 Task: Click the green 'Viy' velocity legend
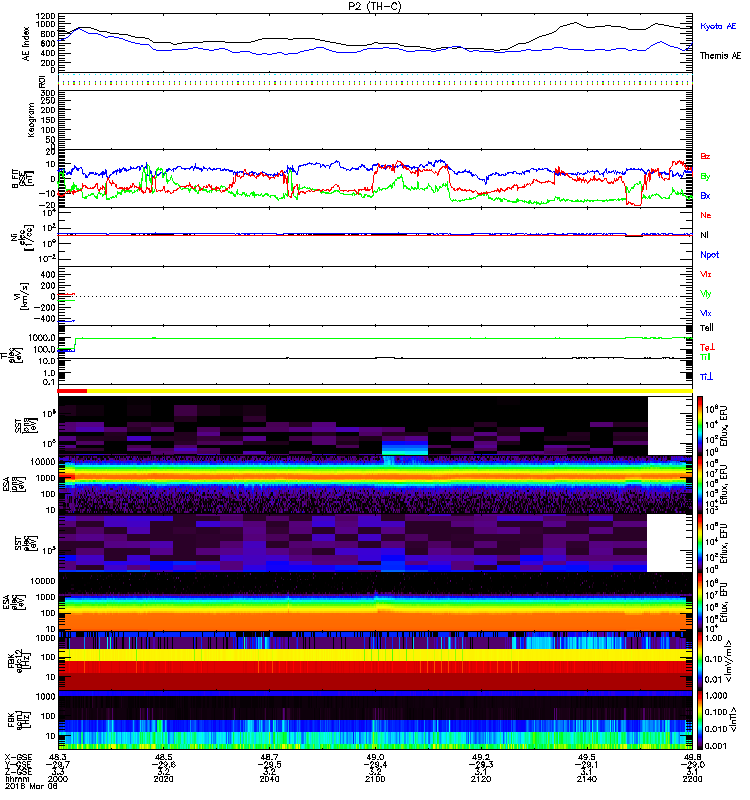pos(706,294)
